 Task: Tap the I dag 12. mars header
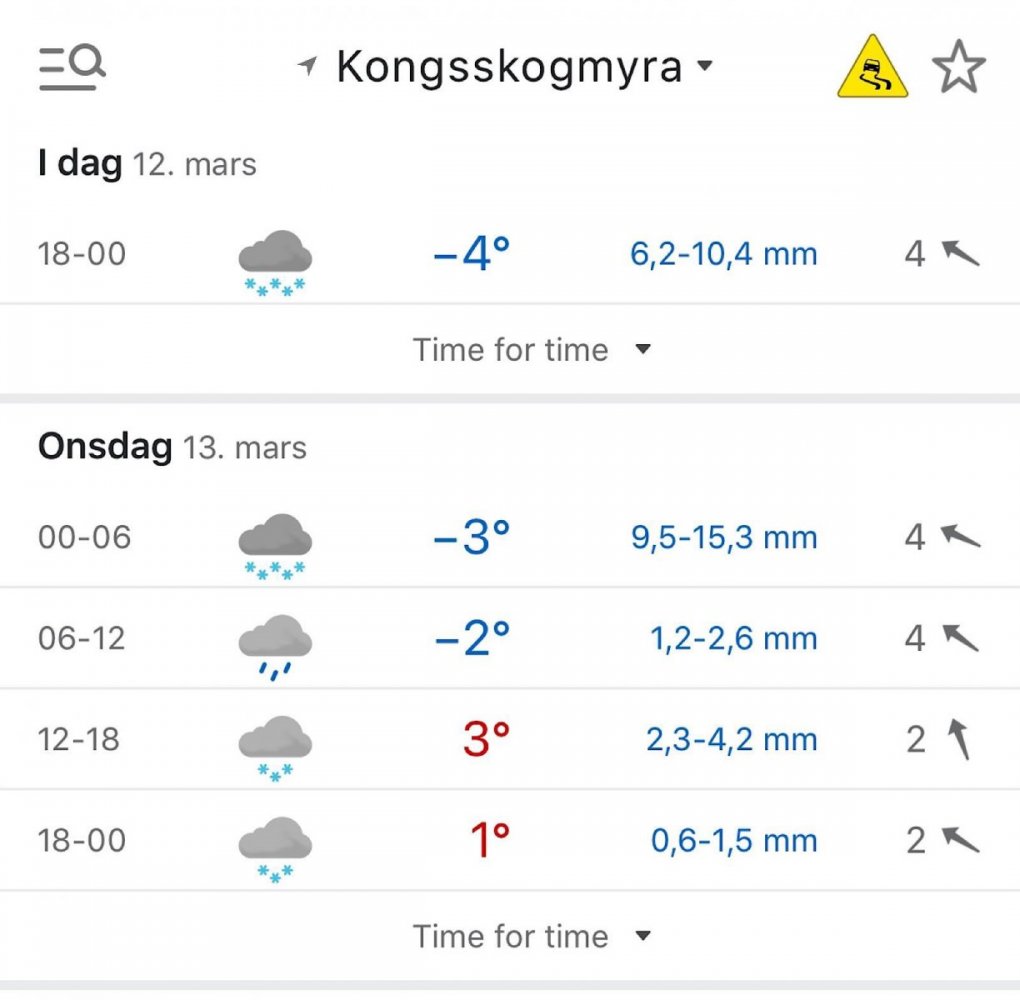[x=147, y=163]
